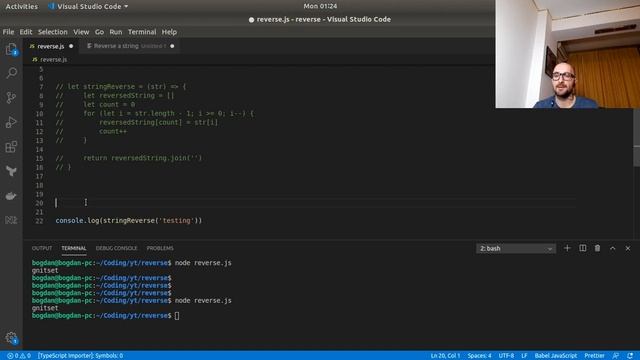The image size is (640, 360).
Task: Click line number 7 in the gutter
Action: click(x=41, y=87)
